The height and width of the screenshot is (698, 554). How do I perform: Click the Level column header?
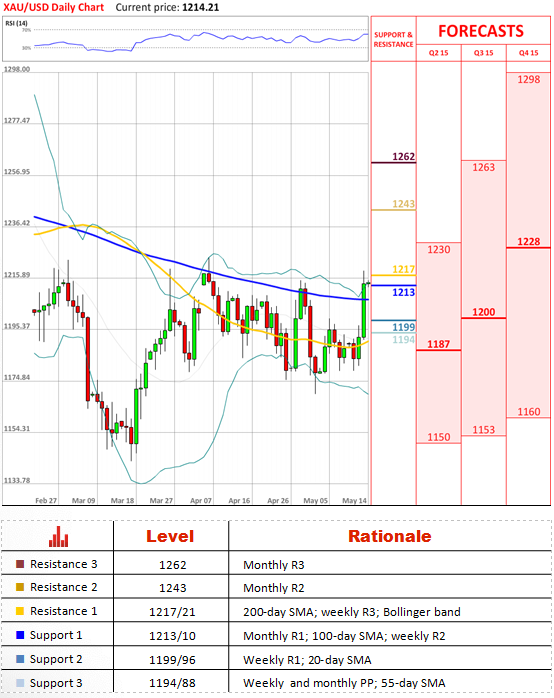click(x=170, y=536)
